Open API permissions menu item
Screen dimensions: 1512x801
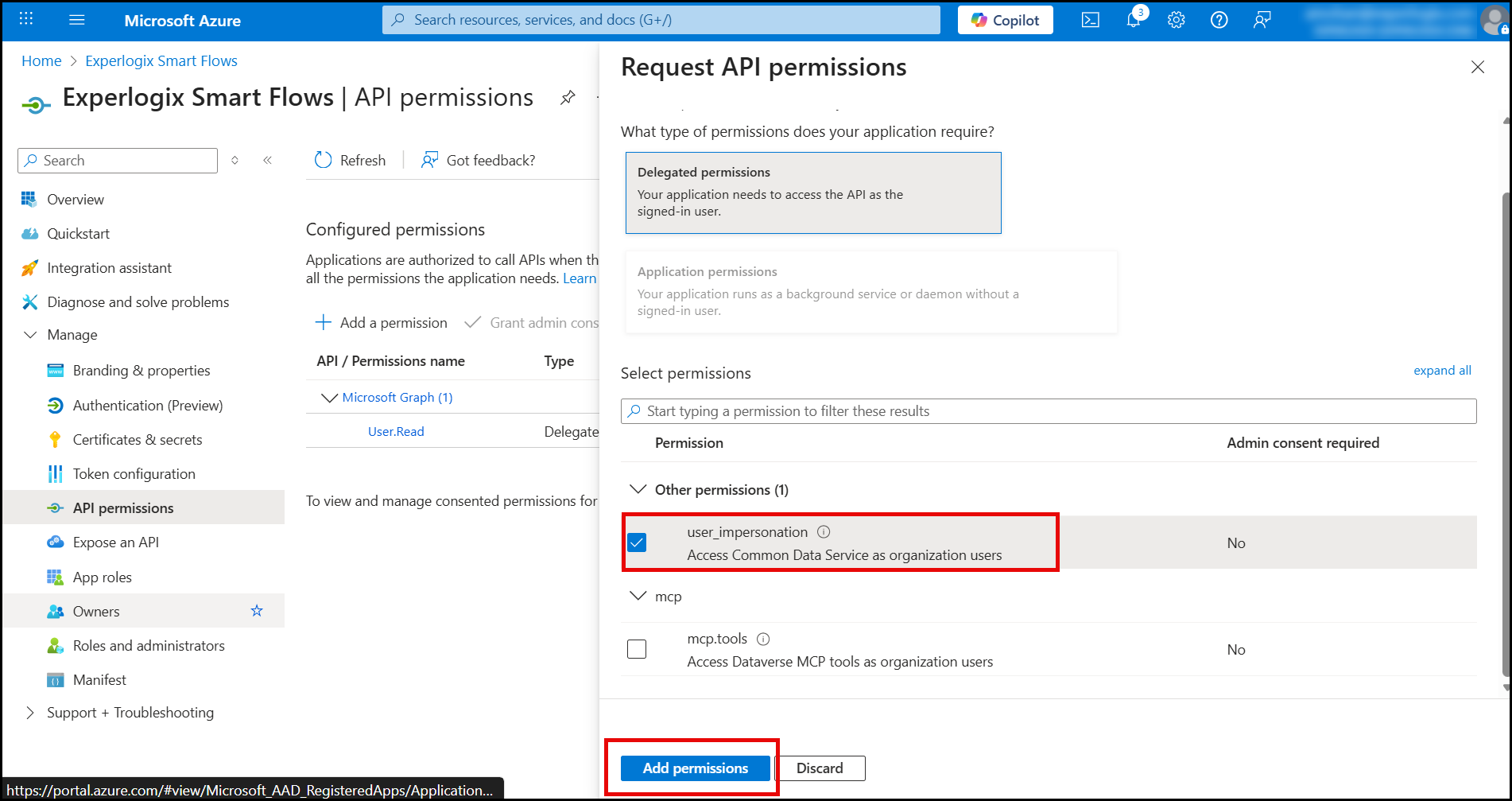tap(143, 507)
